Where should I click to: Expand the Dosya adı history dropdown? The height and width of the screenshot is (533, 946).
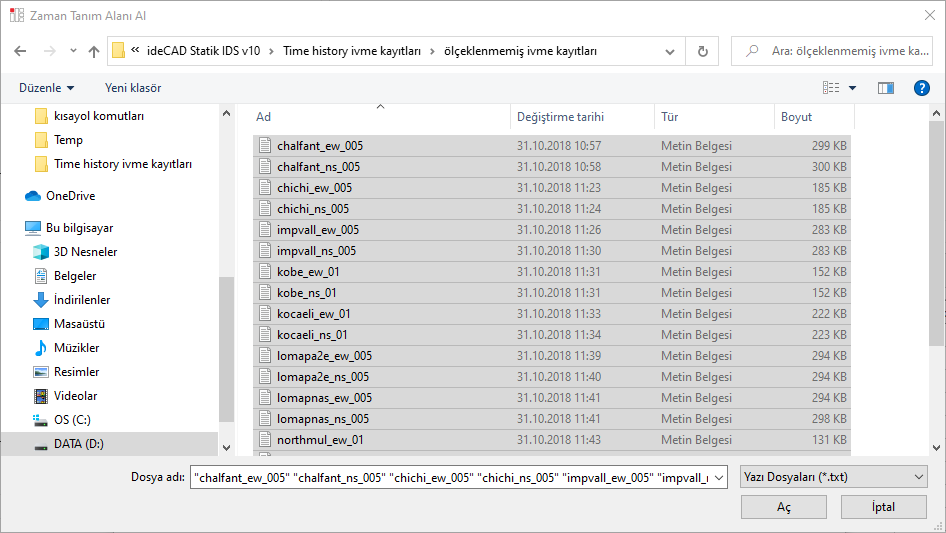point(718,477)
